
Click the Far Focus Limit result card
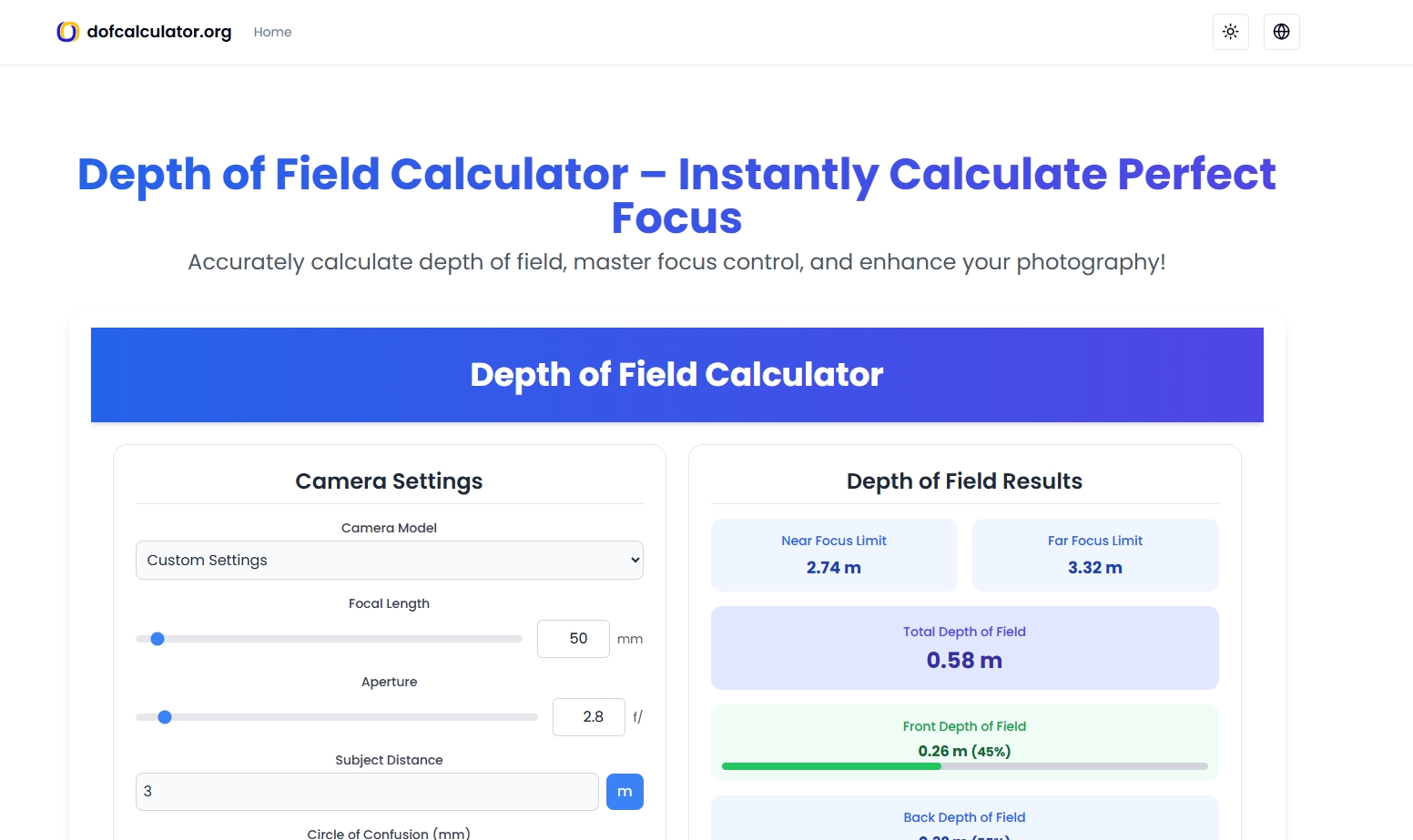pos(1095,555)
